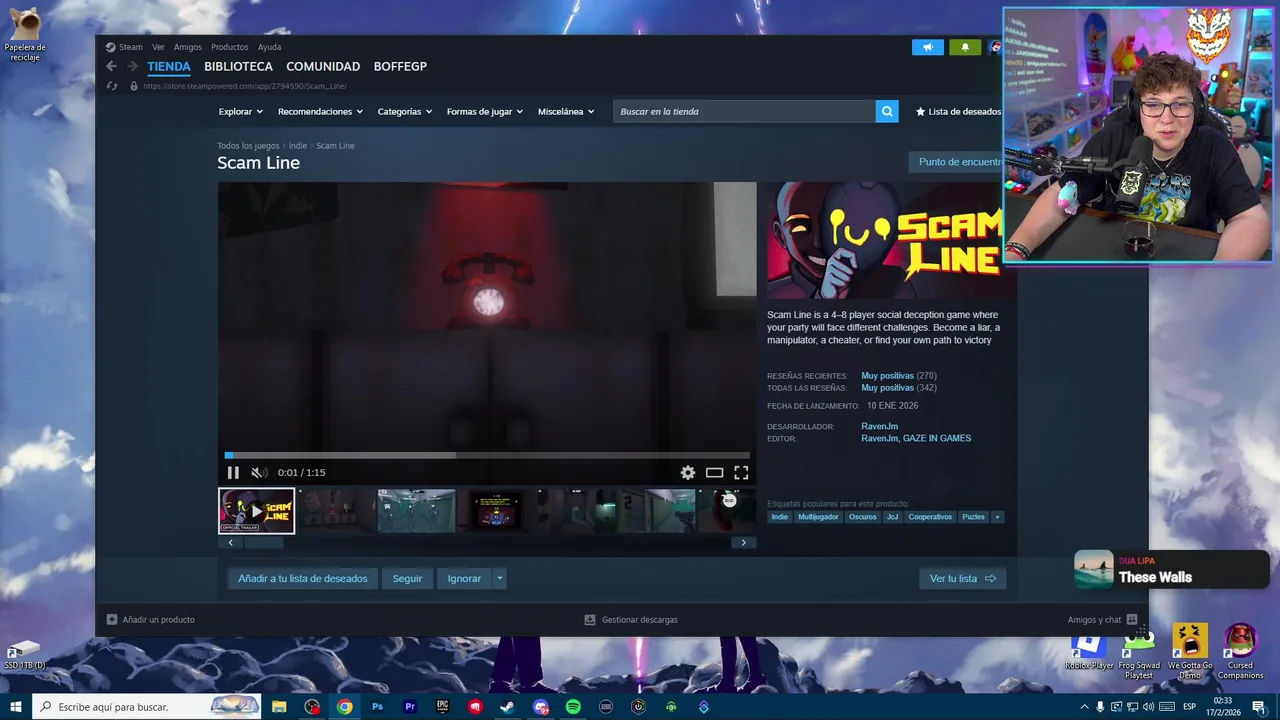Switch to the BIBLIOTECA tab
This screenshot has height=720, width=1280.
point(238,66)
